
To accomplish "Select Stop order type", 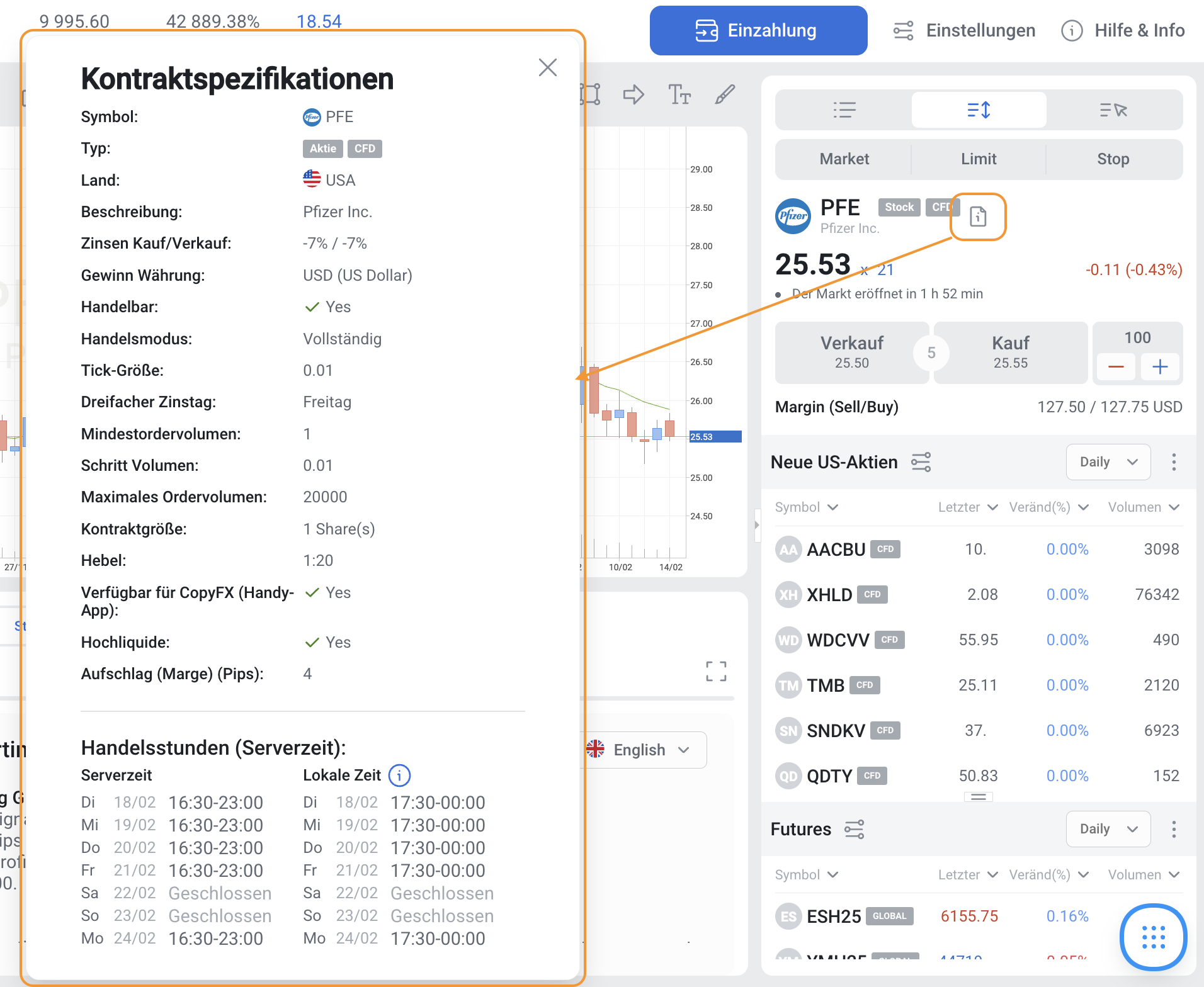I will point(1113,159).
